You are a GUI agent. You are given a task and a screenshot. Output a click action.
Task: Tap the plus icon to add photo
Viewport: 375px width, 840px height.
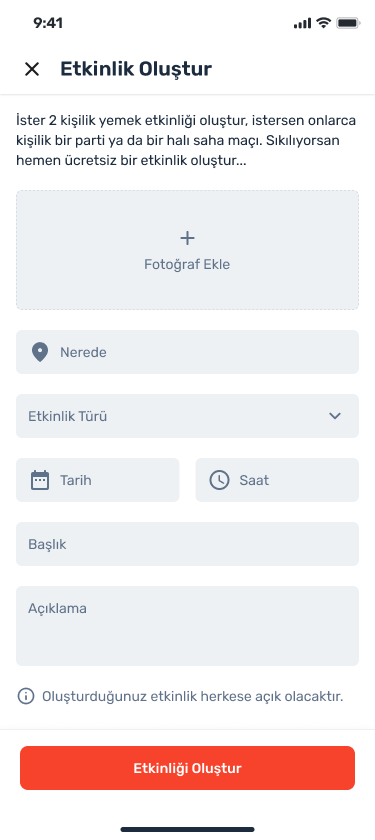click(187, 238)
